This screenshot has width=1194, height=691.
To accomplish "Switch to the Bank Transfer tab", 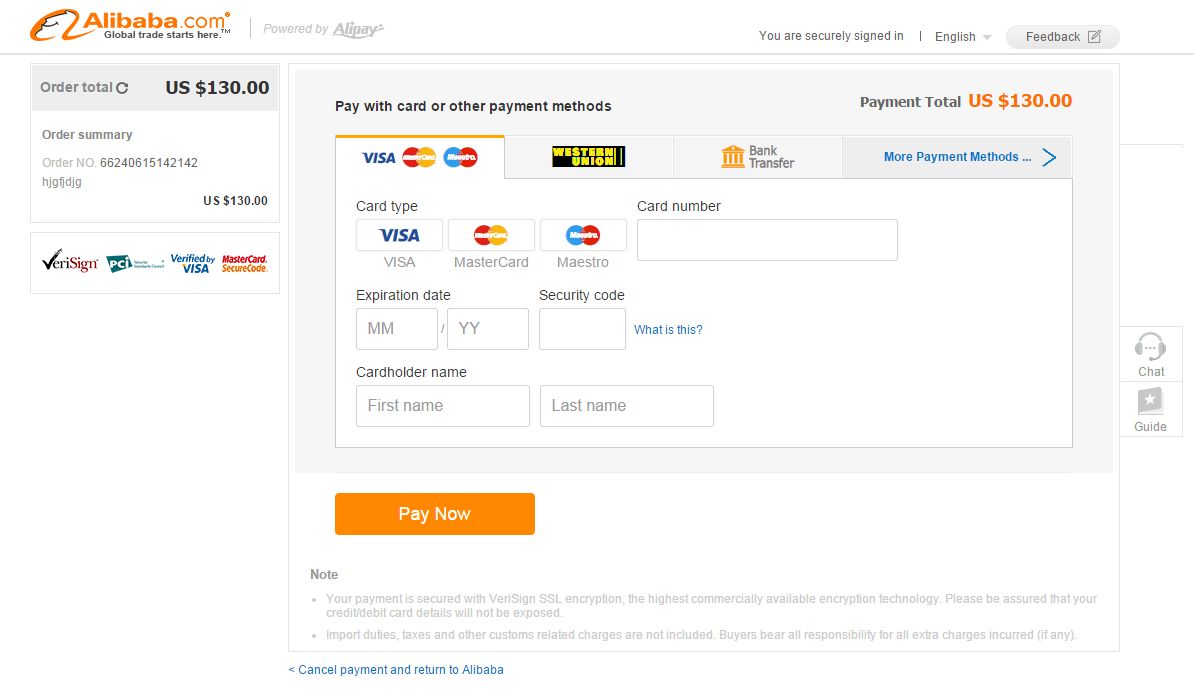I will 758,157.
